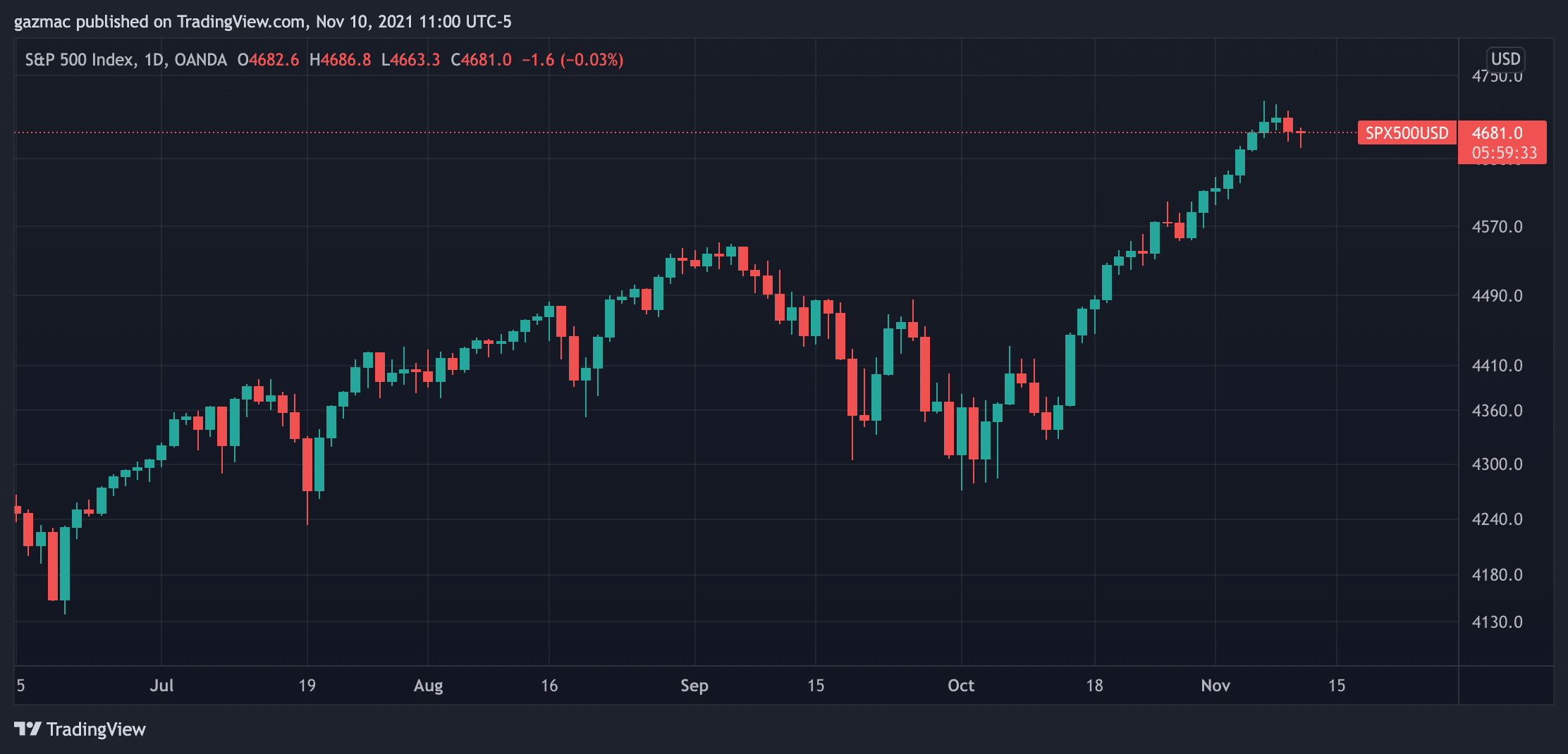Click the Jul label on time axis
This screenshot has height=754, width=1568.
(x=161, y=686)
